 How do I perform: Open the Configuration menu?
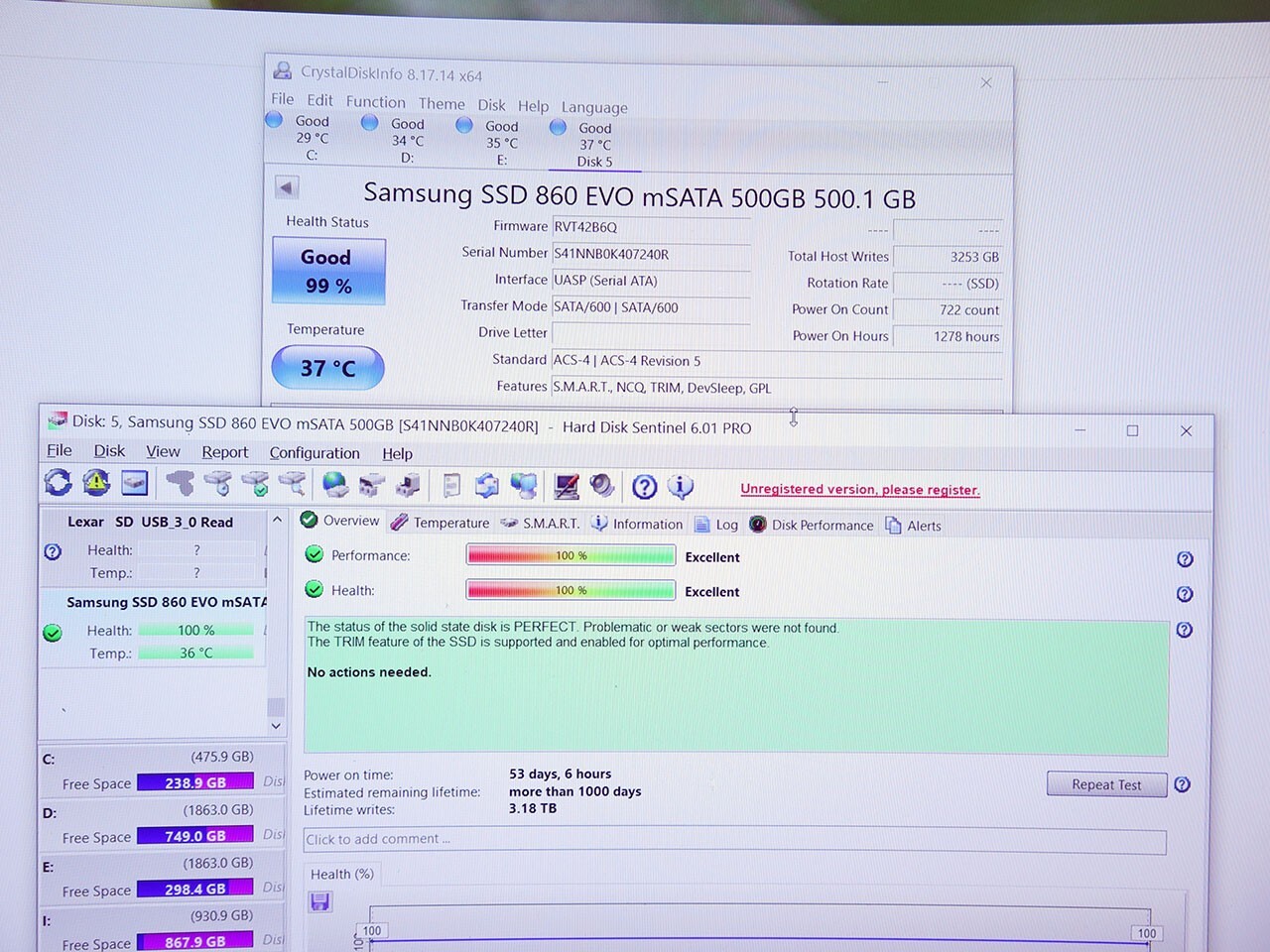pyautogui.click(x=315, y=453)
